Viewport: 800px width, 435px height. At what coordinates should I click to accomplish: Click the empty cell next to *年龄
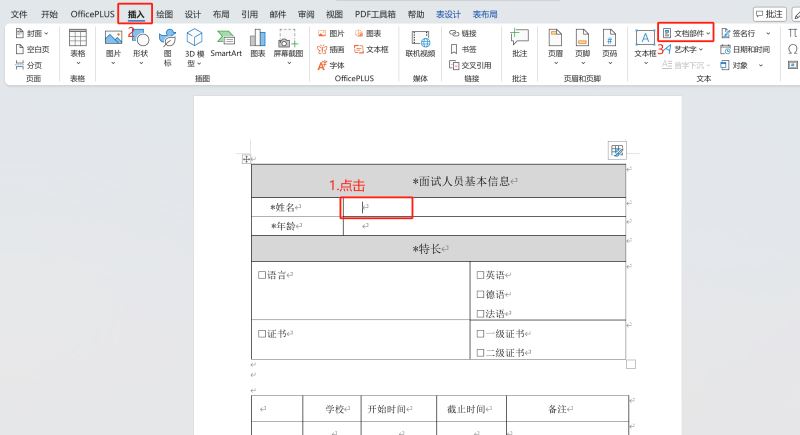tap(484, 226)
